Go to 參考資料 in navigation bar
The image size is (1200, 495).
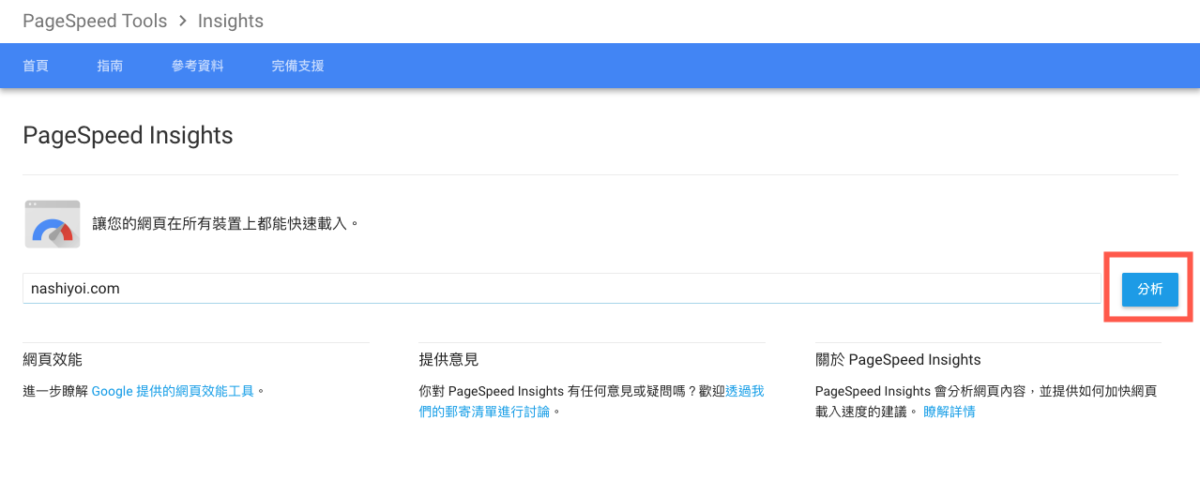pos(198,66)
